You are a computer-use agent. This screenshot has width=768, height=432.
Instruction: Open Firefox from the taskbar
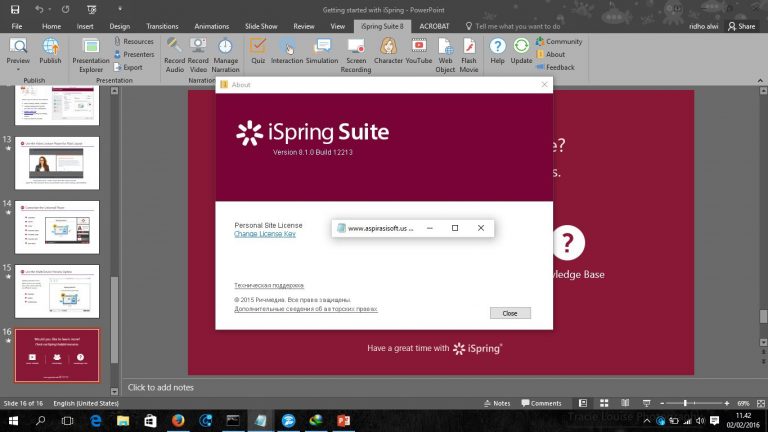coord(178,421)
